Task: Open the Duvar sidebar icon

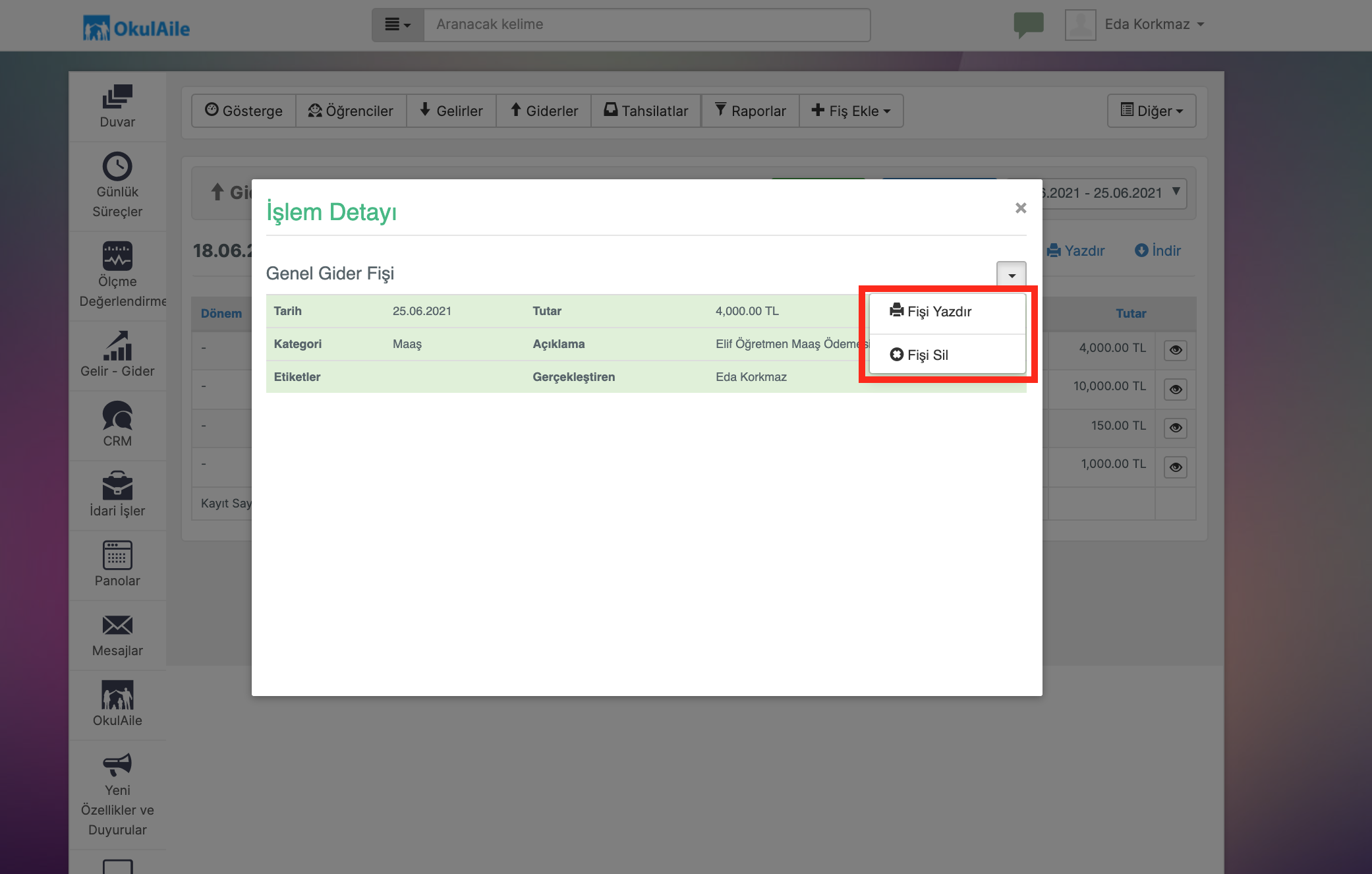Action: tap(117, 96)
